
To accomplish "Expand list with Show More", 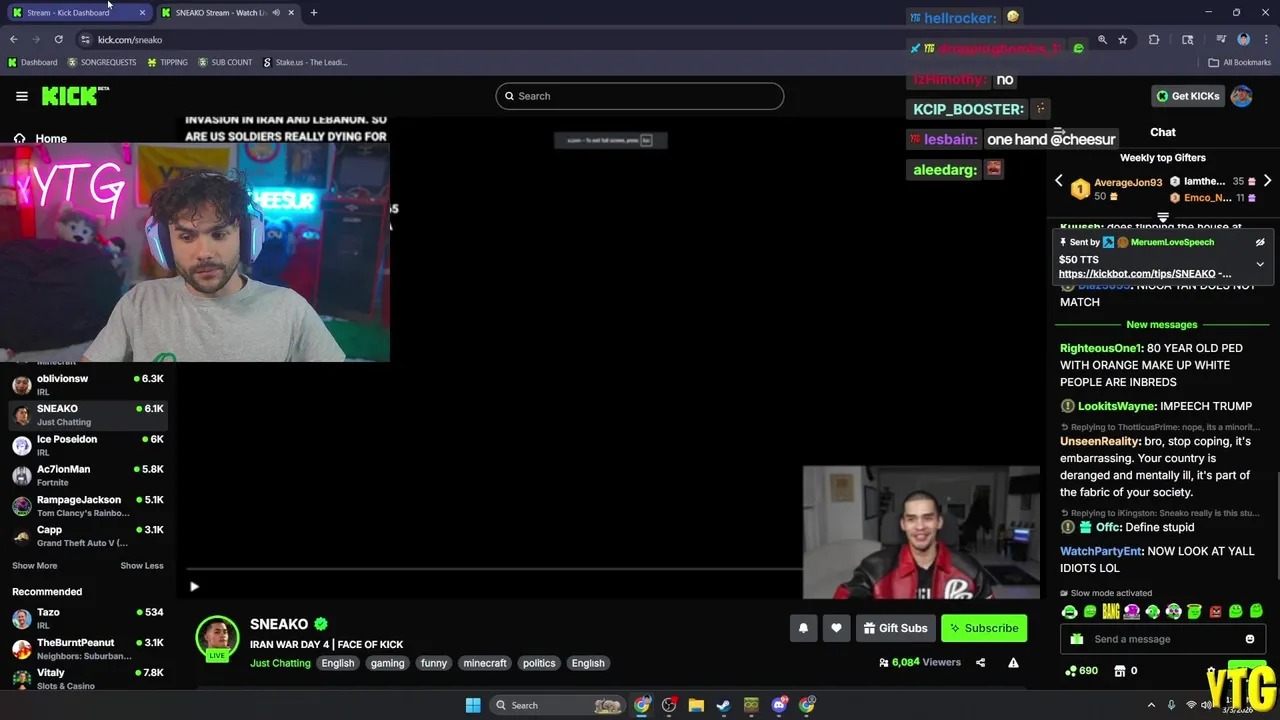I will point(34,566).
